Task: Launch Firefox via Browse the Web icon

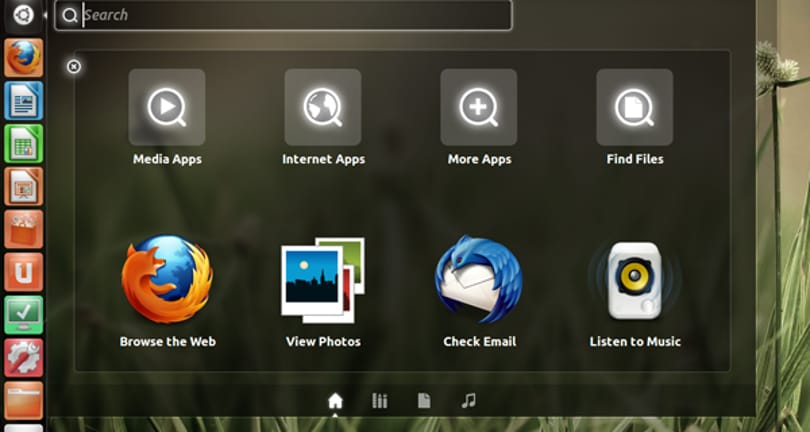Action: tap(167, 280)
